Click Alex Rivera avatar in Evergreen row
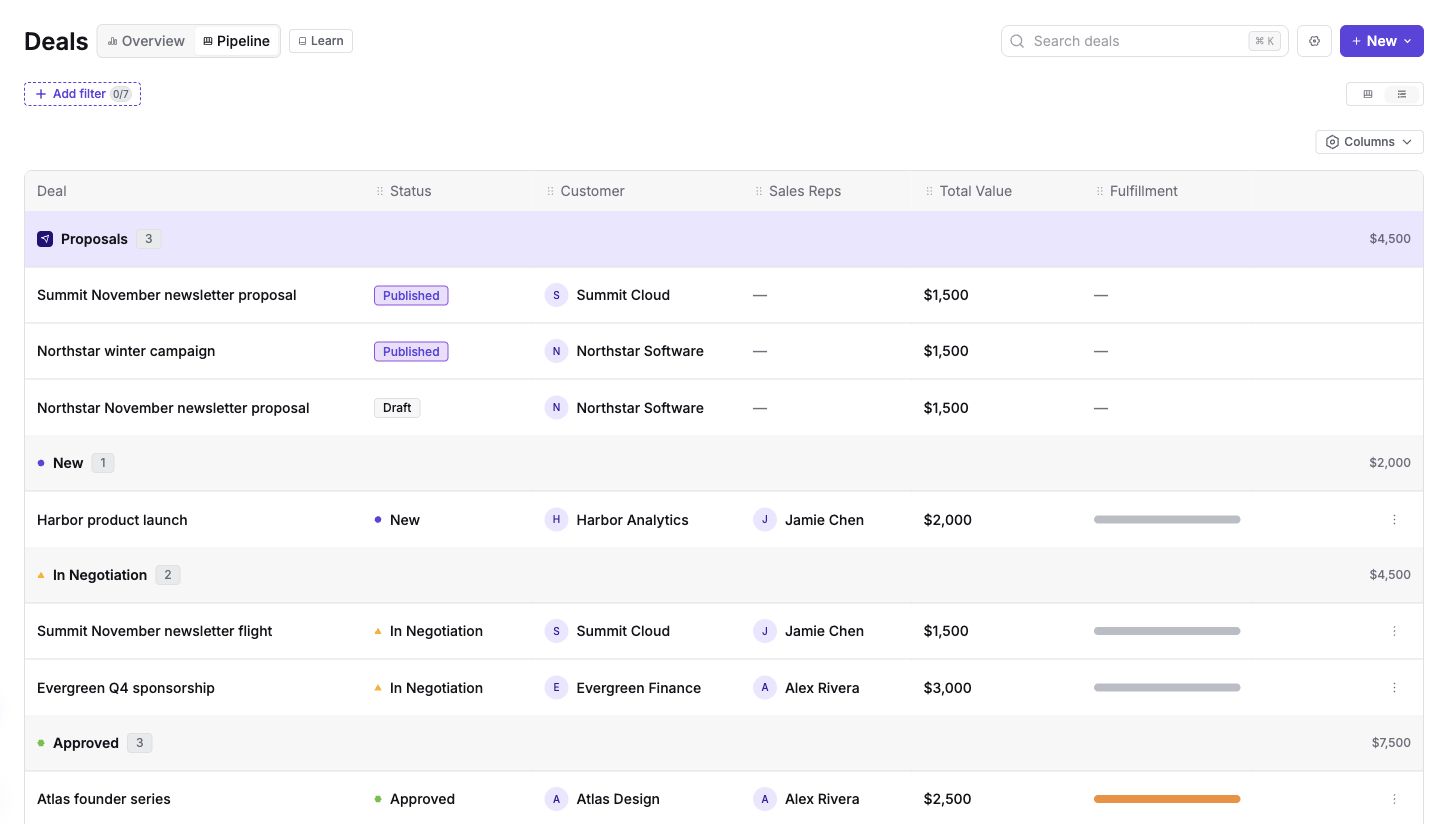Image resolution: width=1448 pixels, height=824 pixels. (x=765, y=688)
